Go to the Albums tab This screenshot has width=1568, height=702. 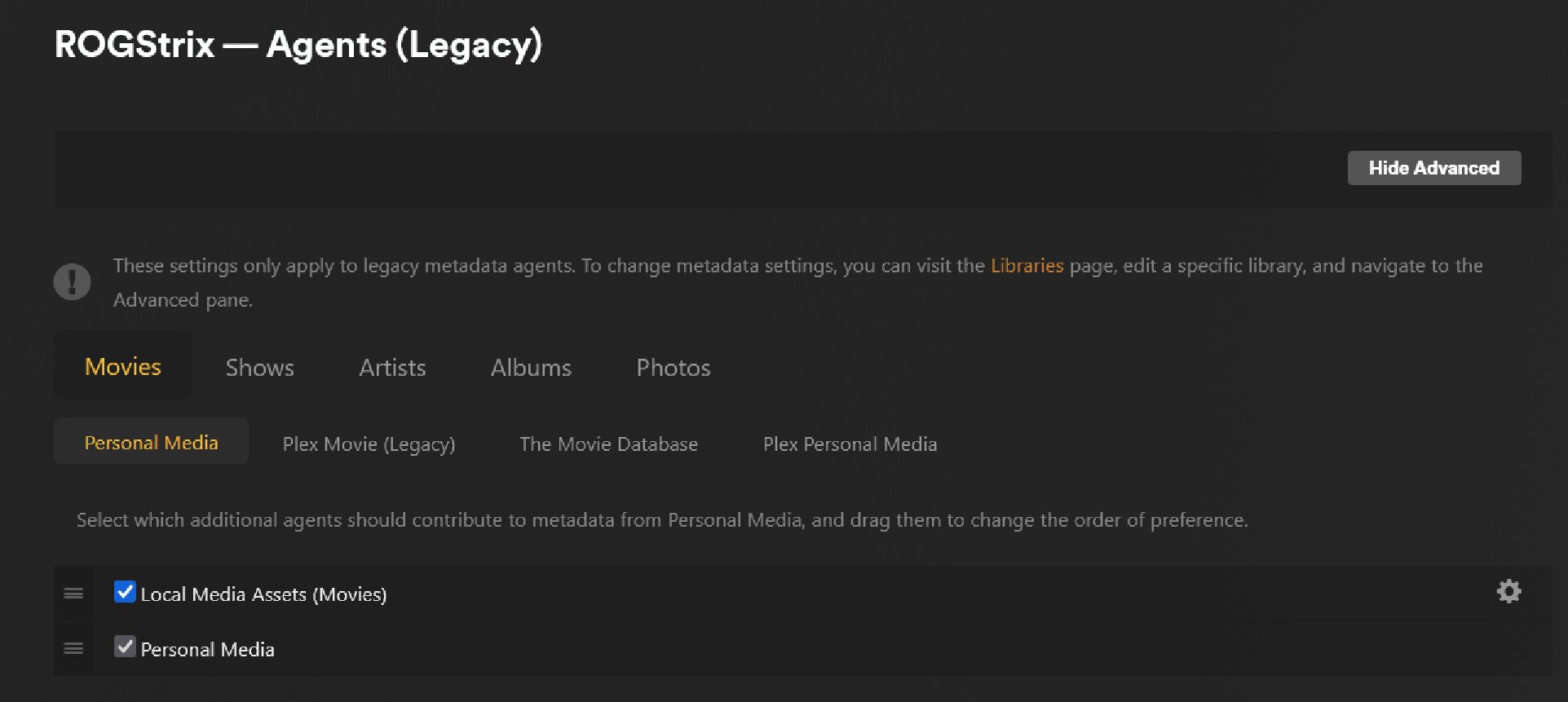coord(531,368)
